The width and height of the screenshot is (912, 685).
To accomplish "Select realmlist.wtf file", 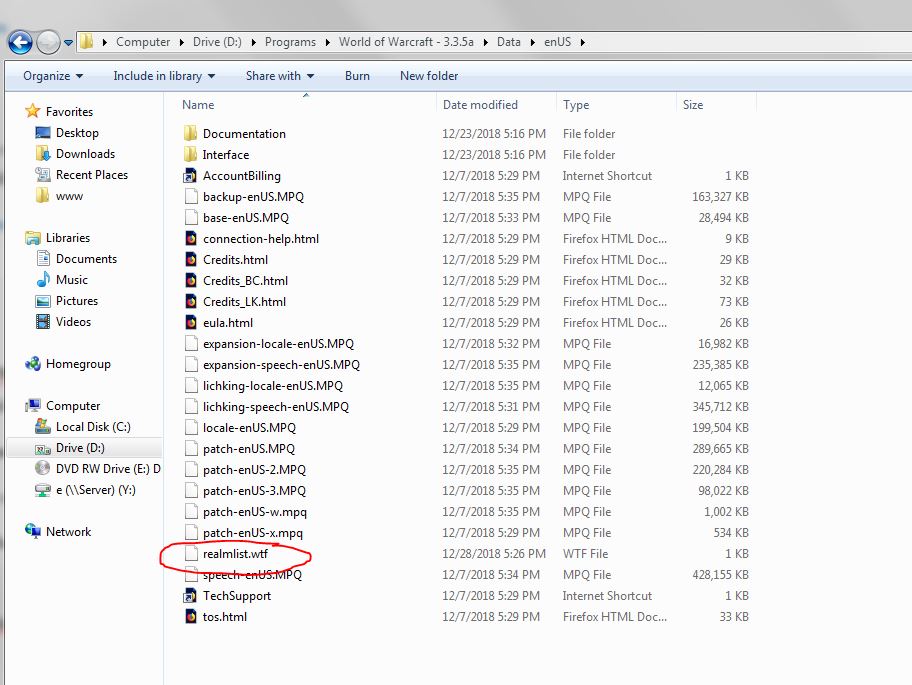I will pos(235,554).
